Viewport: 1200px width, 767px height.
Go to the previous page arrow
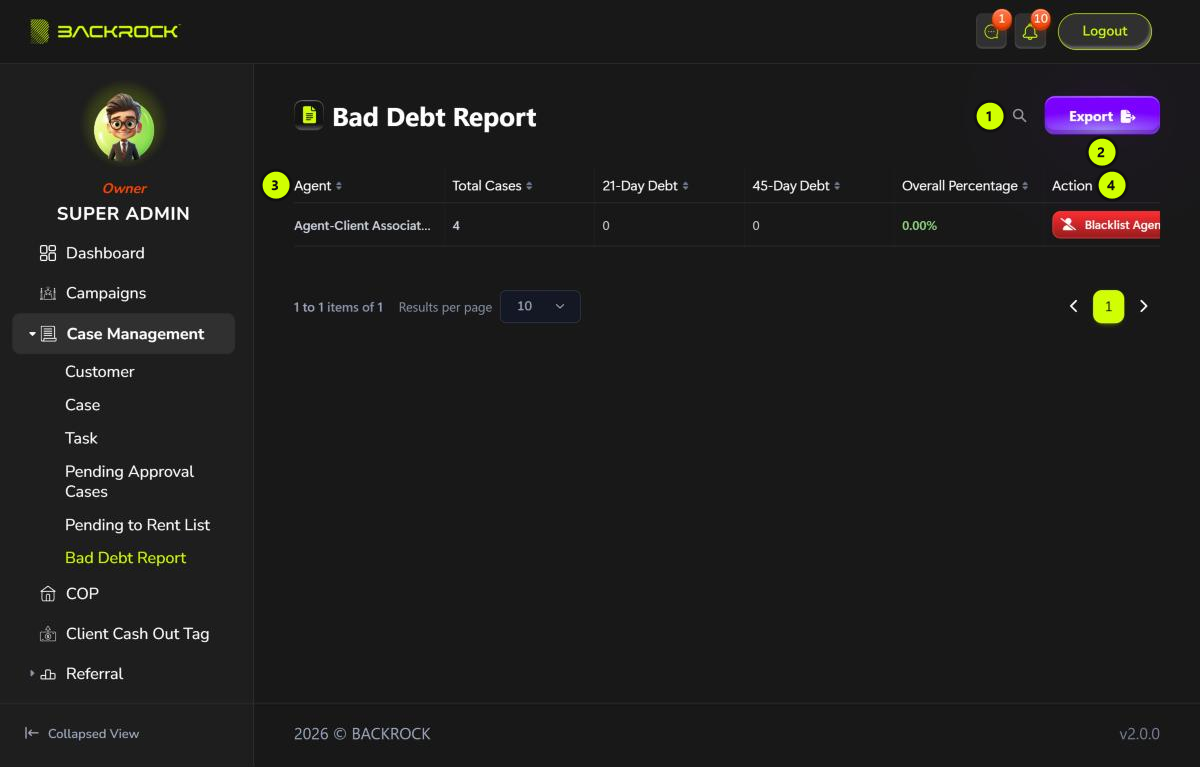point(1074,306)
